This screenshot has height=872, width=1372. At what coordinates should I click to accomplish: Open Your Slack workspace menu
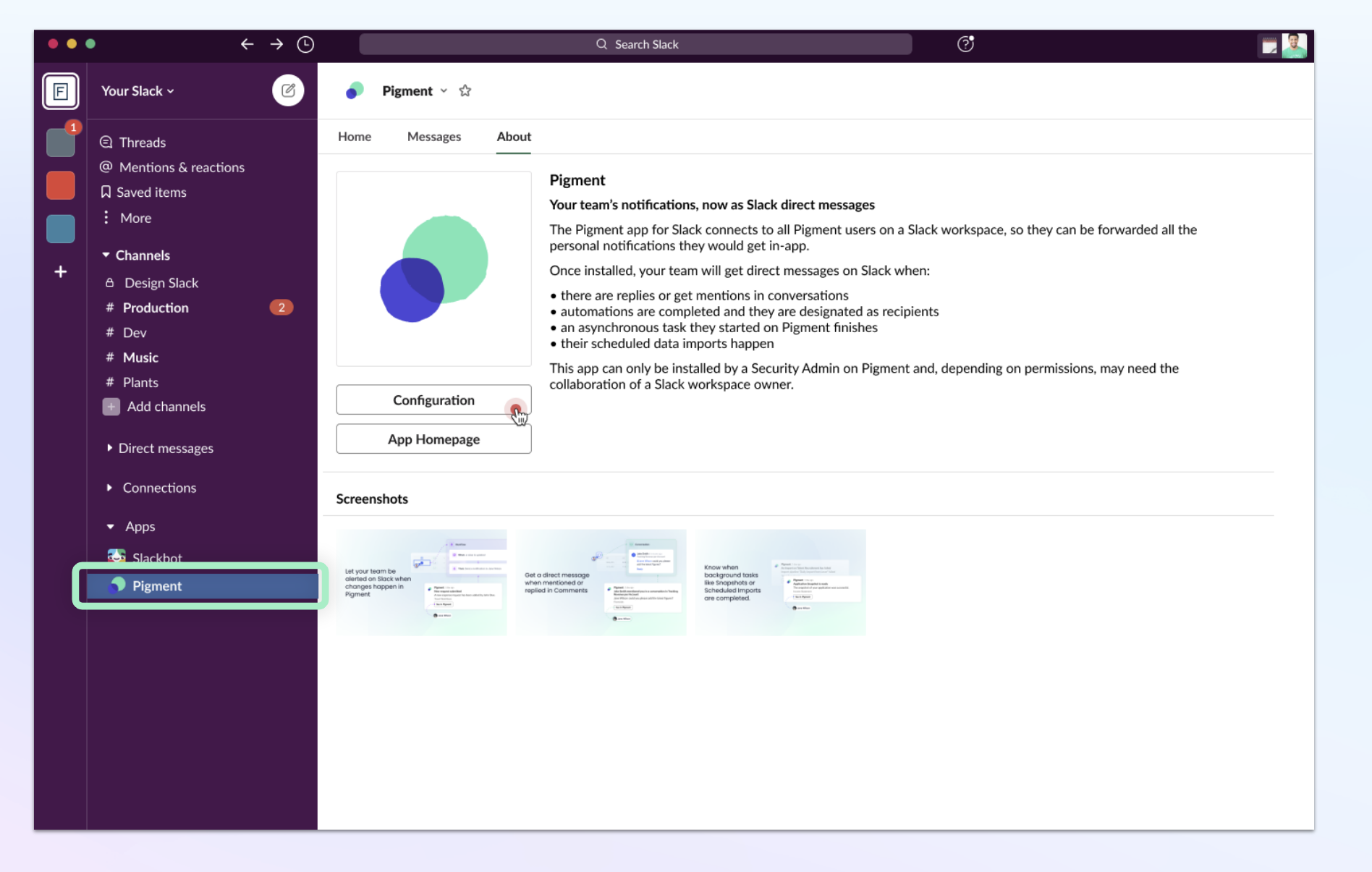(137, 90)
